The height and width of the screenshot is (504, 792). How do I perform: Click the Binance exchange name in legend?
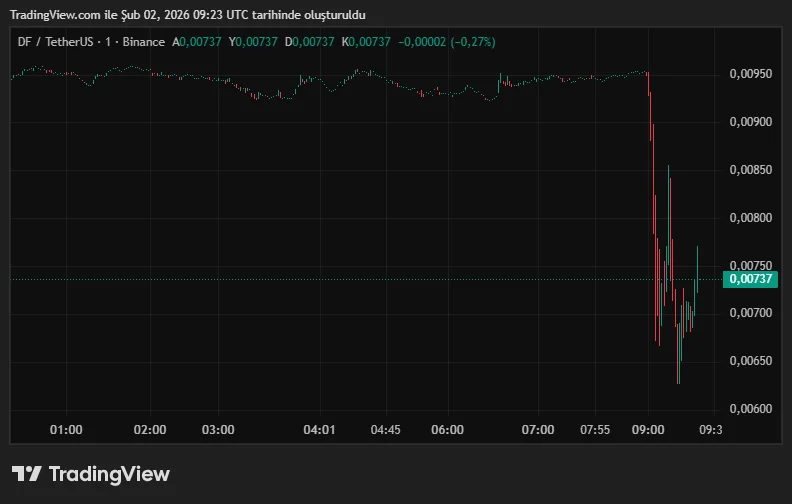143,42
